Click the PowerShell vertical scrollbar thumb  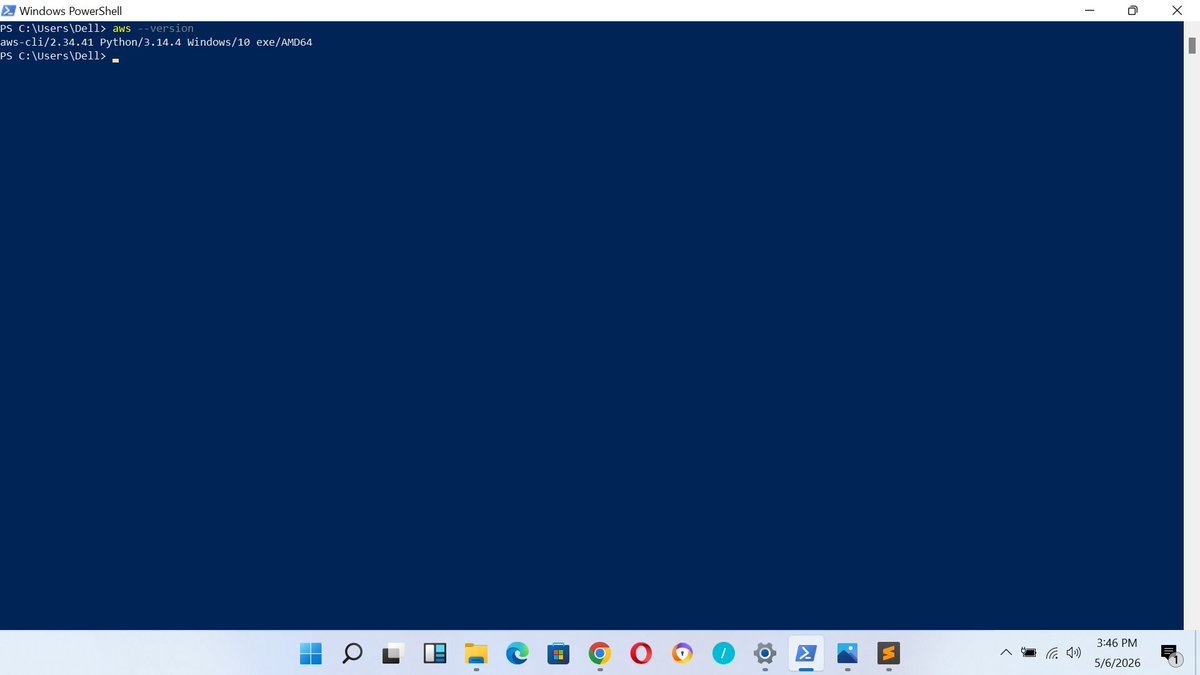1192,45
